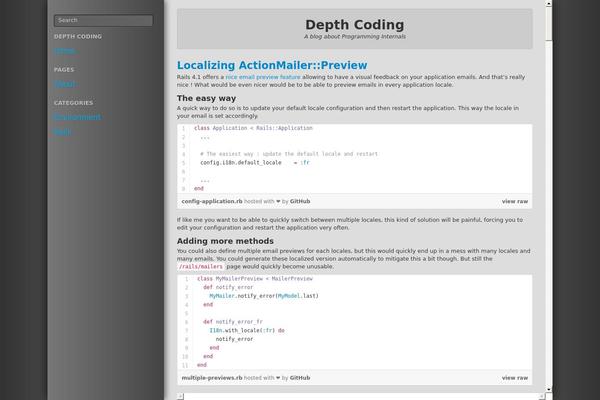Image resolution: width=600 pixels, height=400 pixels.
Task: Click subtitle 'A blog about Programming Internals'
Action: point(355,37)
